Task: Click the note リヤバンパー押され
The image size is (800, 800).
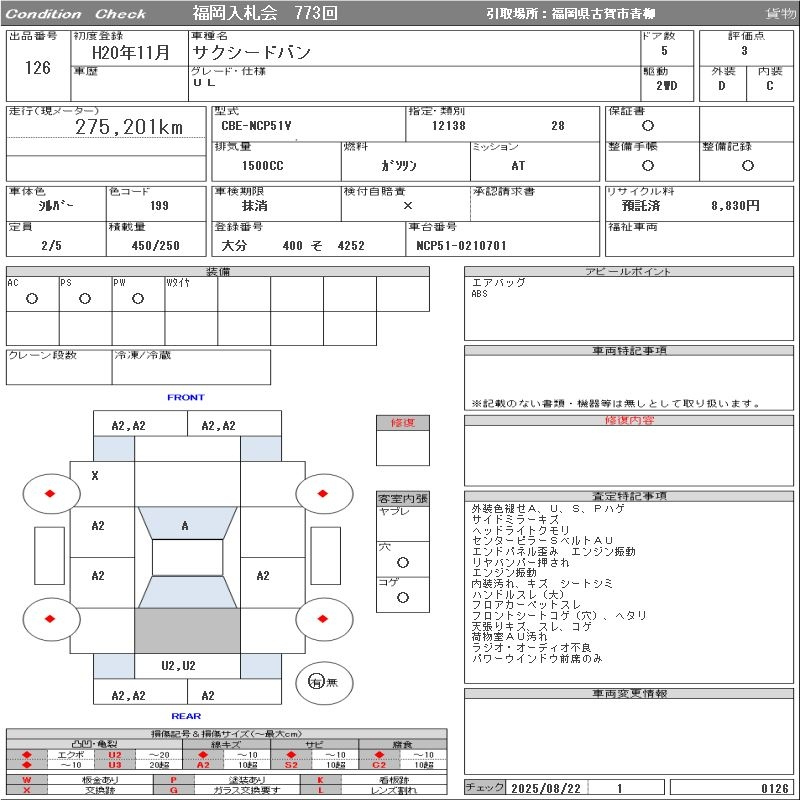Action: tap(520, 562)
